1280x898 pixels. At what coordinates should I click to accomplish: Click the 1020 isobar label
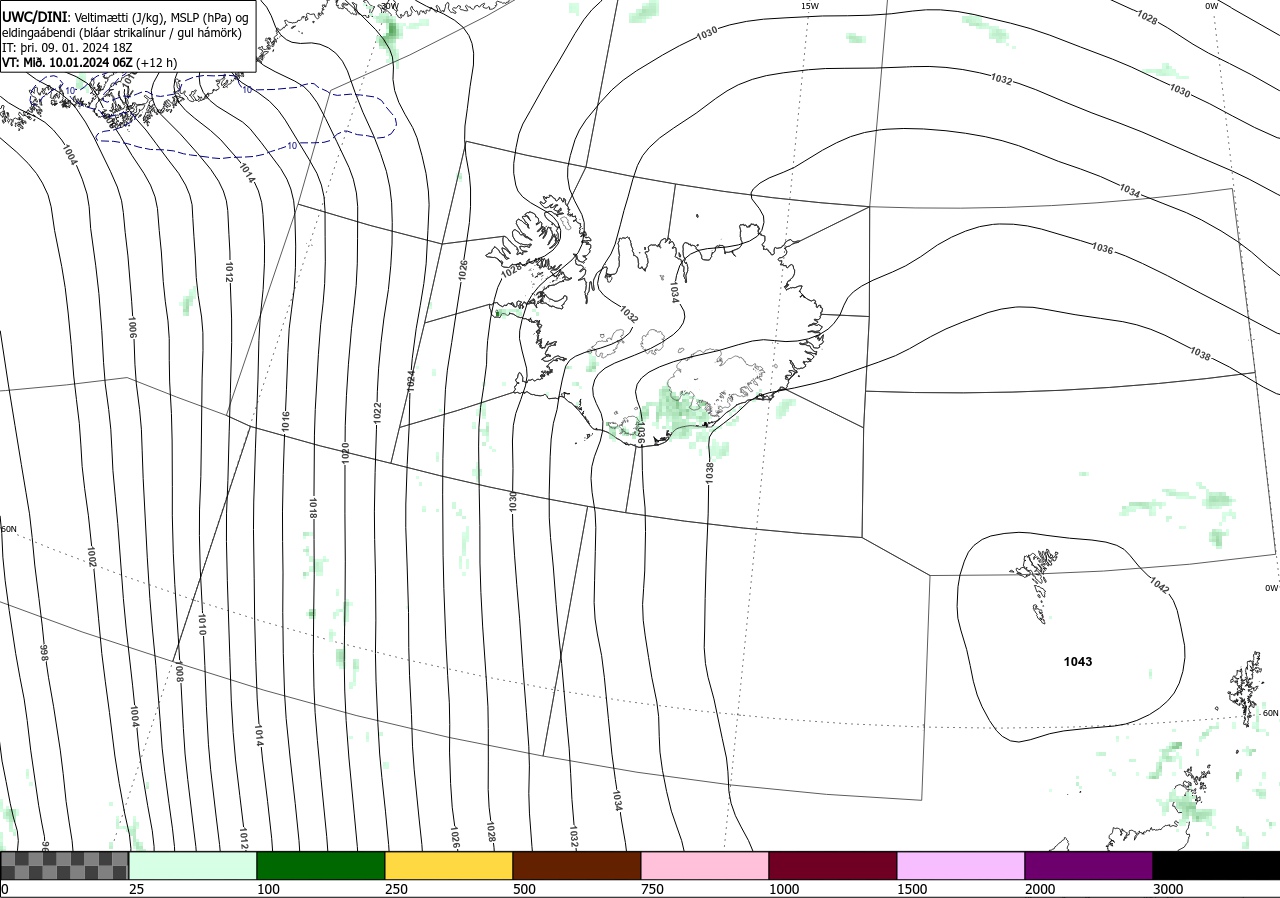point(345,453)
